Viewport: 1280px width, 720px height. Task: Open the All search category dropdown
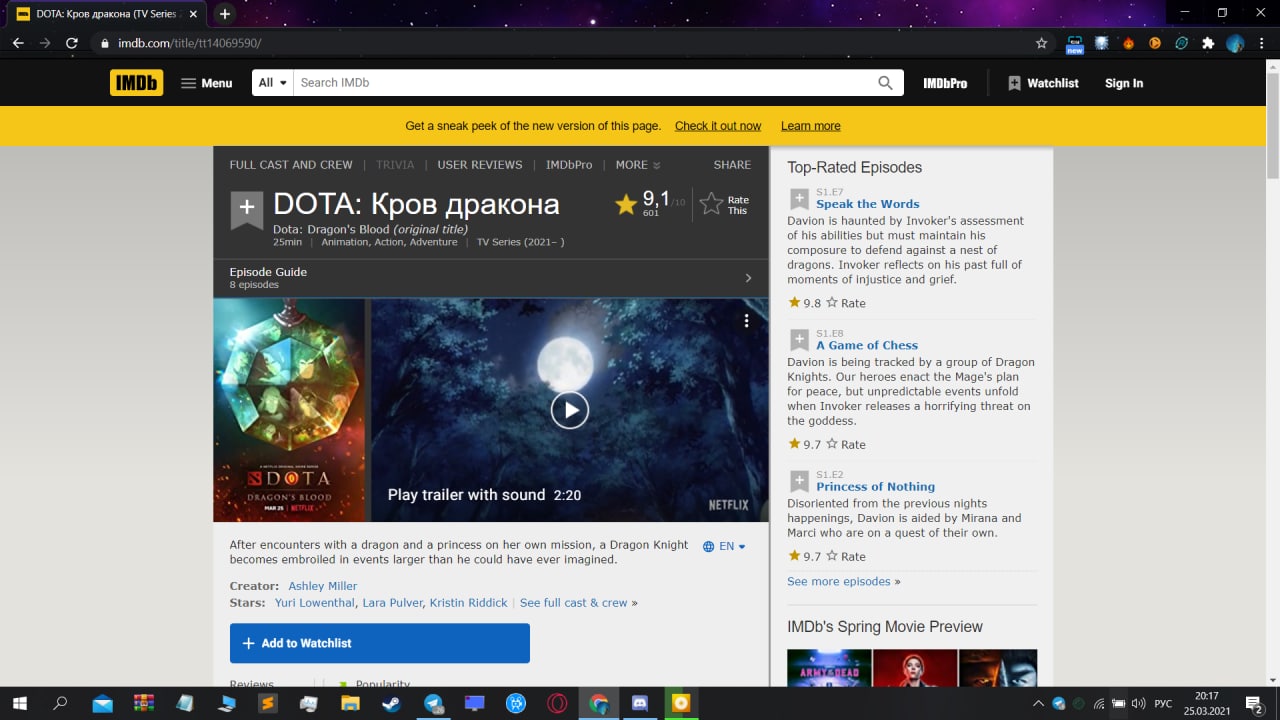272,83
